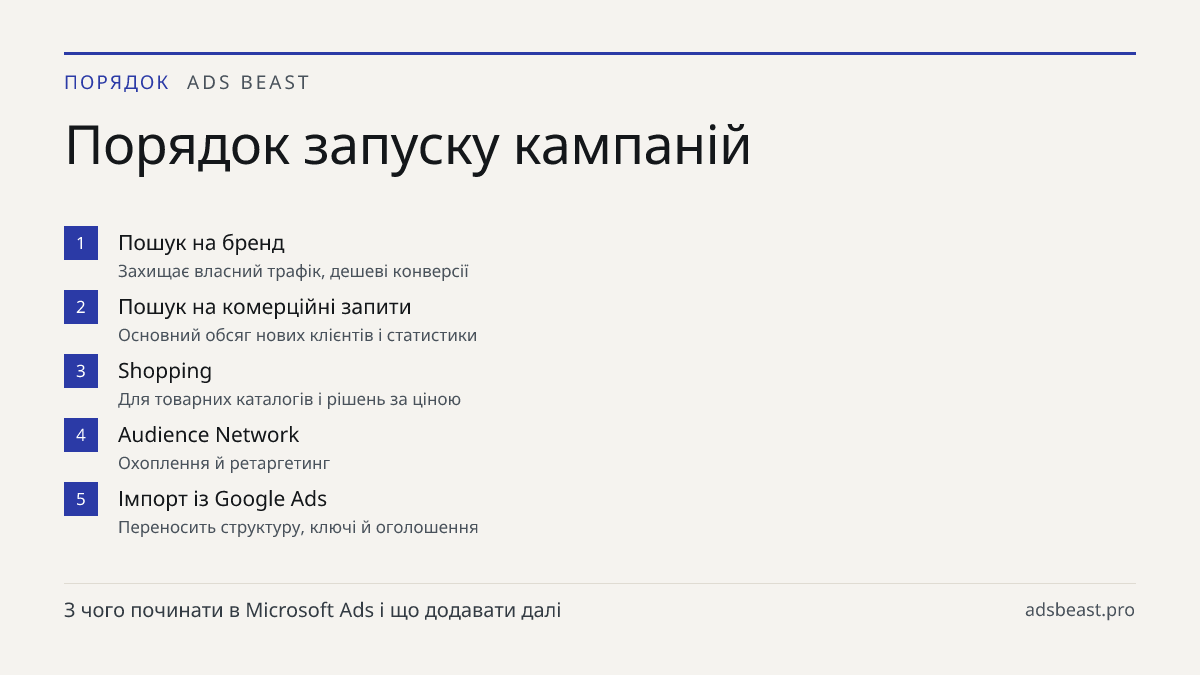Click the number 5 badge
The image size is (1200, 675).
[x=81, y=499]
